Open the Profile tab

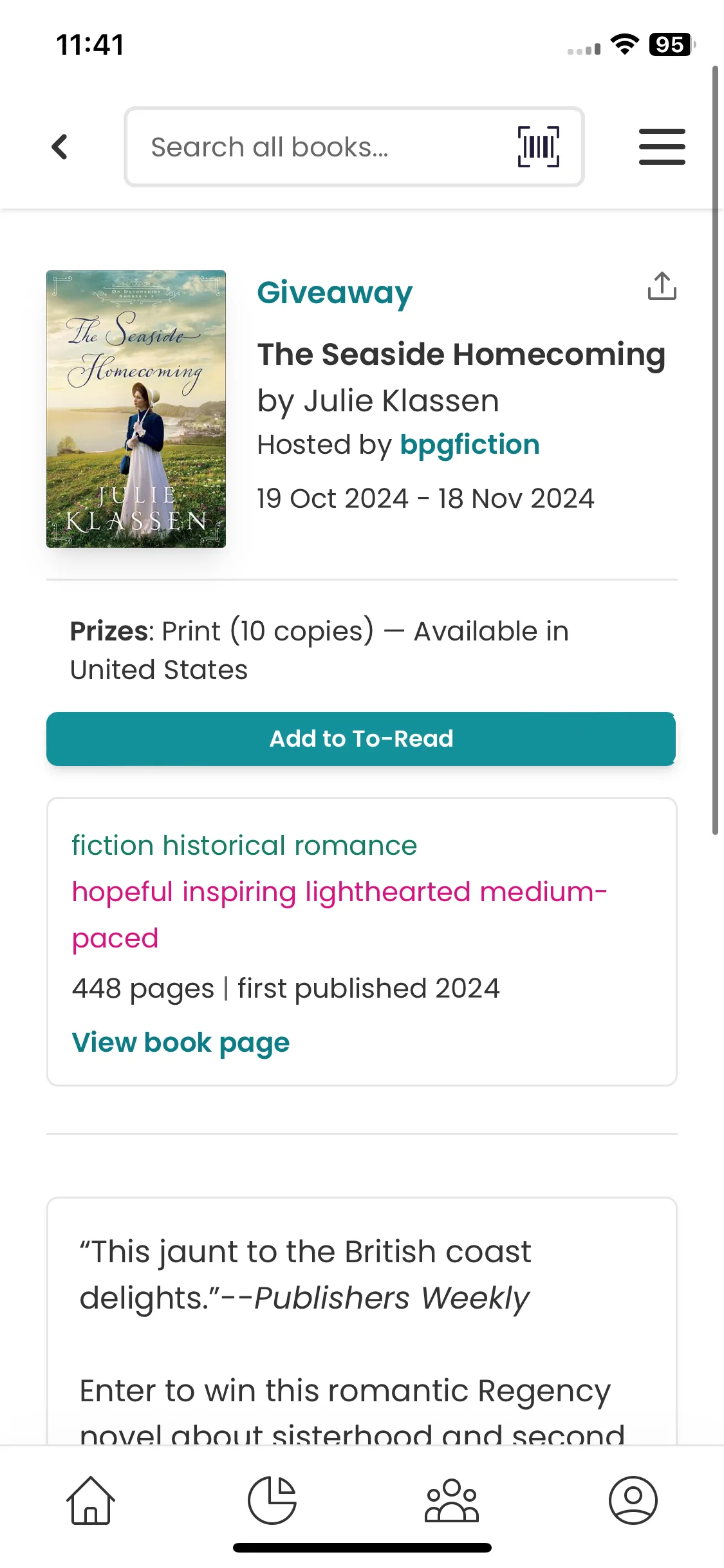point(633,1500)
